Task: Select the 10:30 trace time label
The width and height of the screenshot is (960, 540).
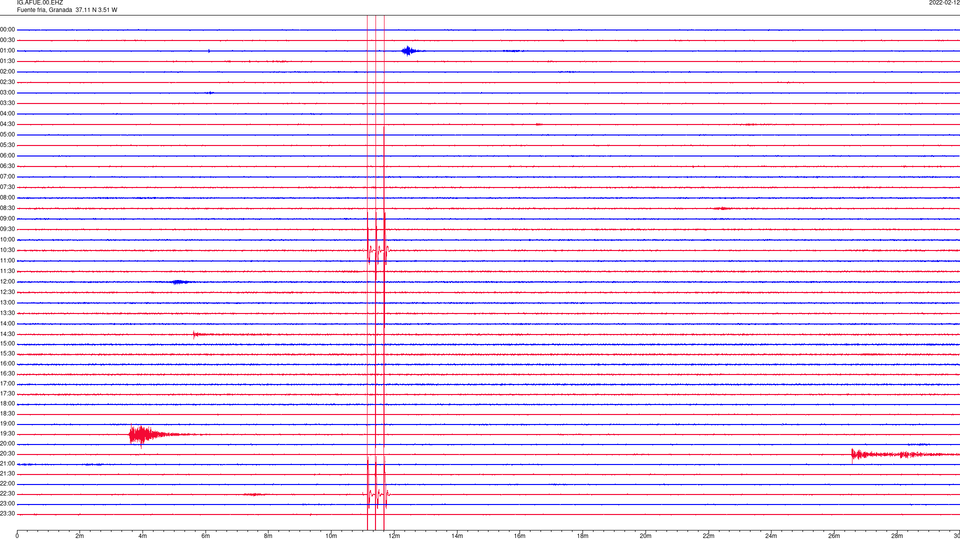Action: (8, 250)
